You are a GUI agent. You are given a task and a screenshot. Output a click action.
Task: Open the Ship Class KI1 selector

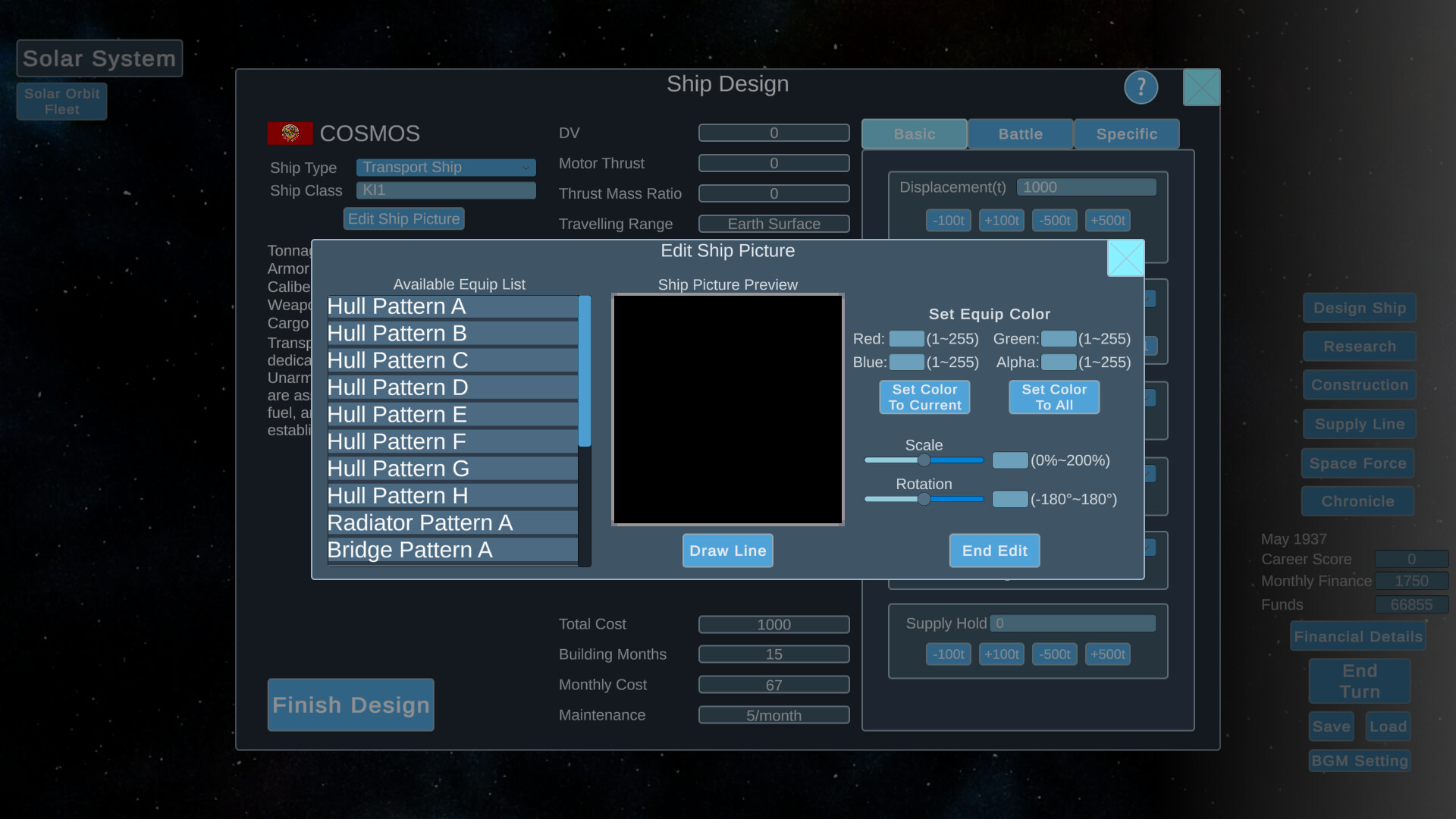pos(446,190)
